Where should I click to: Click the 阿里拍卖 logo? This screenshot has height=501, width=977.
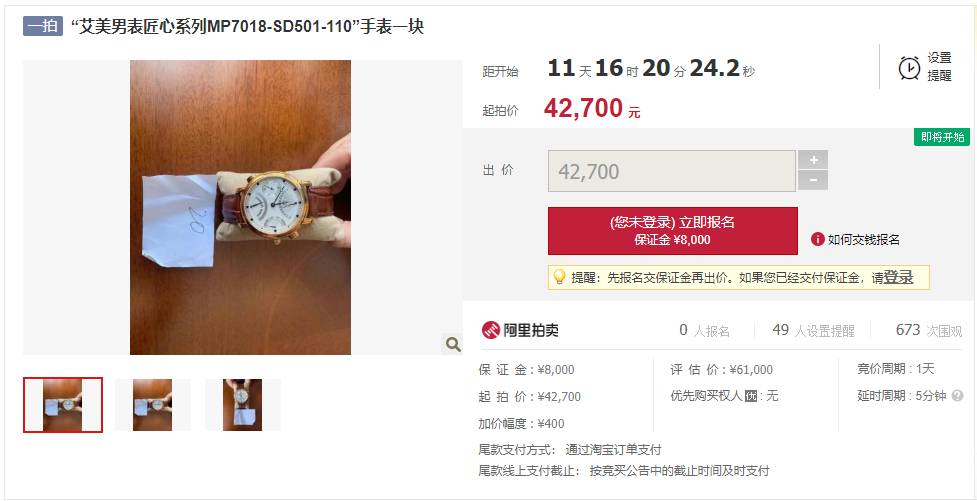[x=520, y=330]
